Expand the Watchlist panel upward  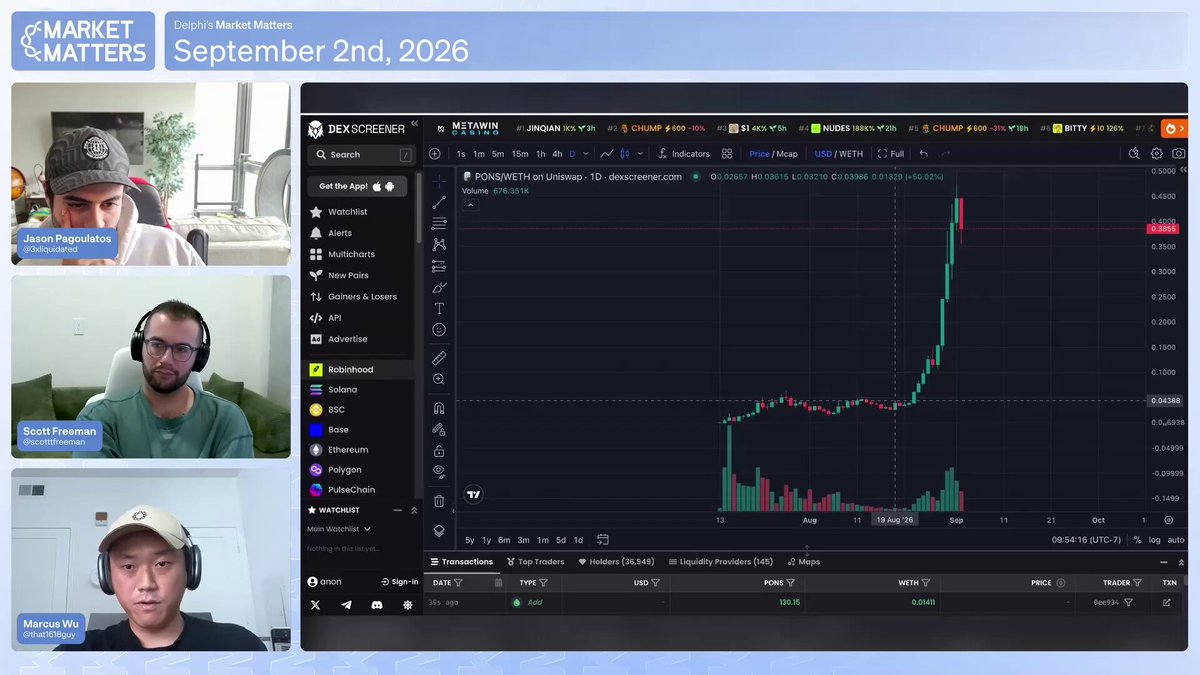point(413,510)
